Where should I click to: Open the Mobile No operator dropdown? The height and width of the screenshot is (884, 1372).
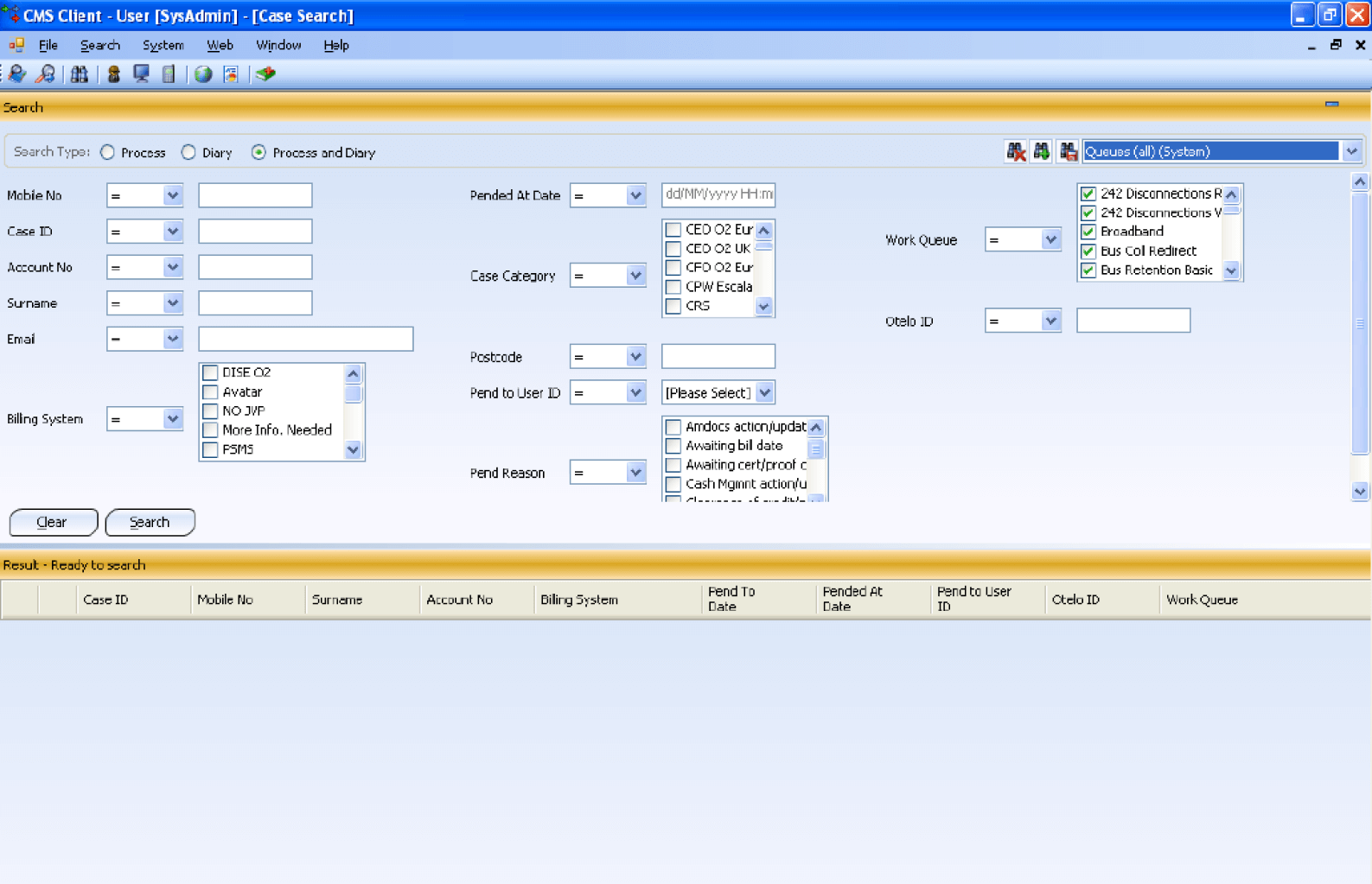pyautogui.click(x=173, y=195)
